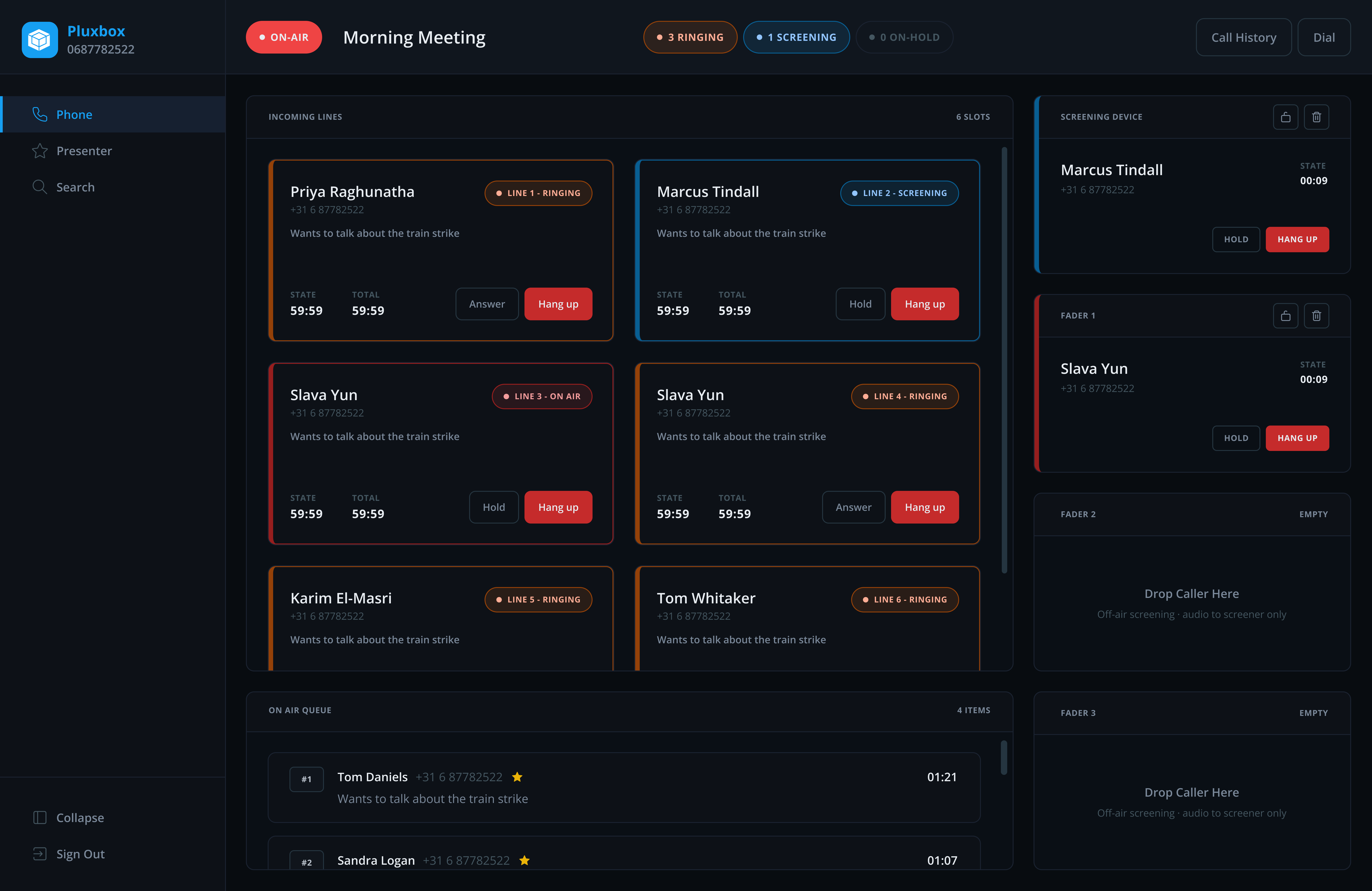Click the Line 3 - On Air badge
Image resolution: width=1372 pixels, height=891 pixels.
pos(542,397)
